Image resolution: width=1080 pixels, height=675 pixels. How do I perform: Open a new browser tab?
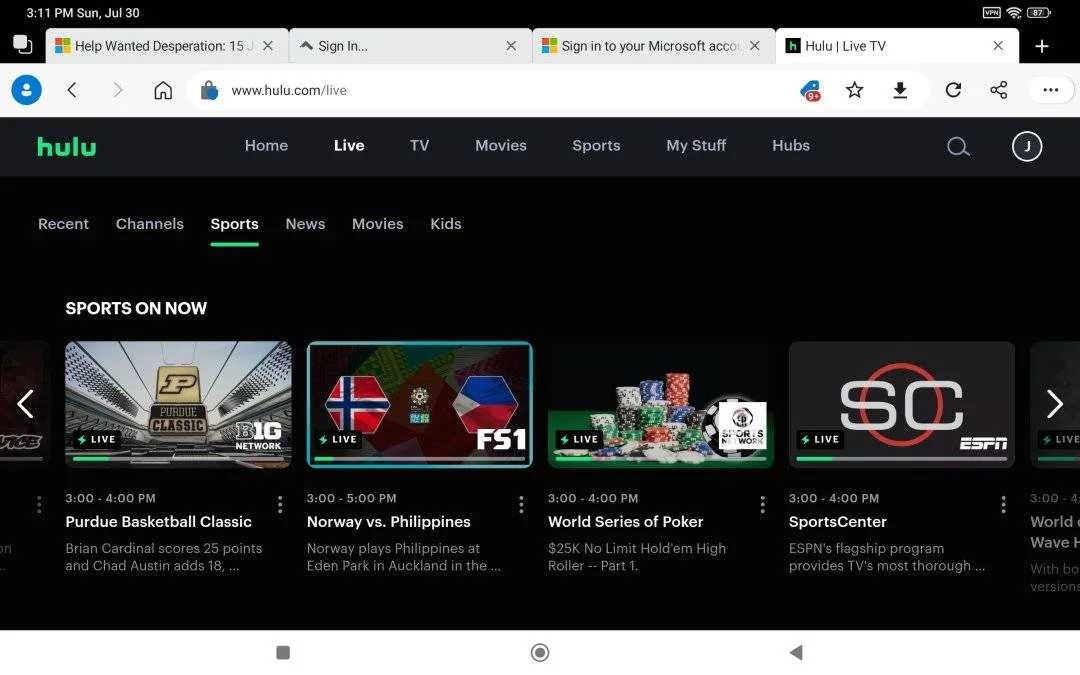click(x=1042, y=46)
